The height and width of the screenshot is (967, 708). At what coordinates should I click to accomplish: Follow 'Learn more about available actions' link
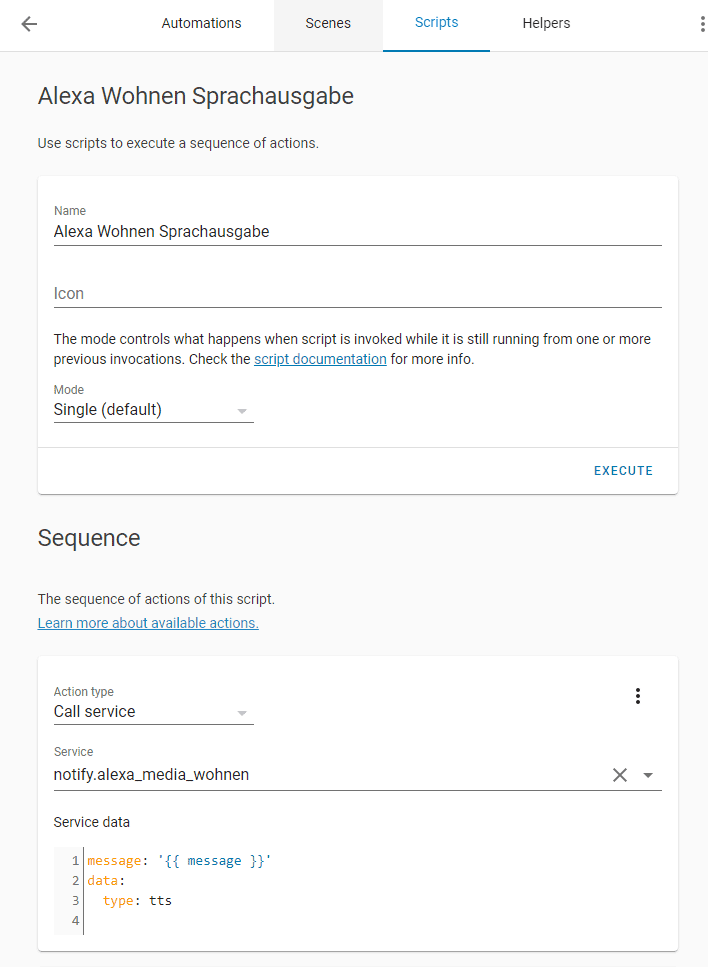click(x=148, y=623)
